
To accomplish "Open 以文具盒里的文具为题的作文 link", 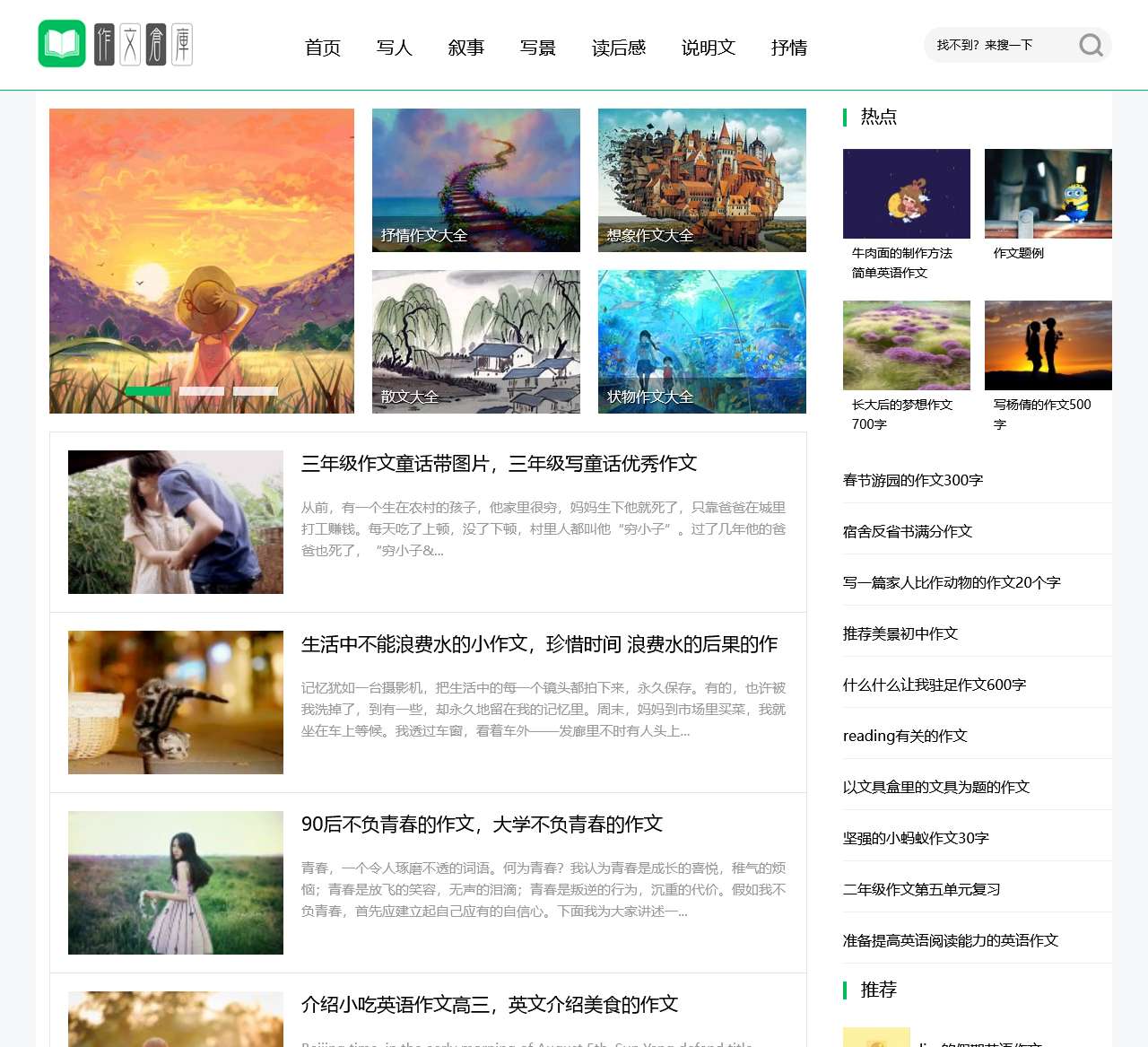I will click(936, 787).
